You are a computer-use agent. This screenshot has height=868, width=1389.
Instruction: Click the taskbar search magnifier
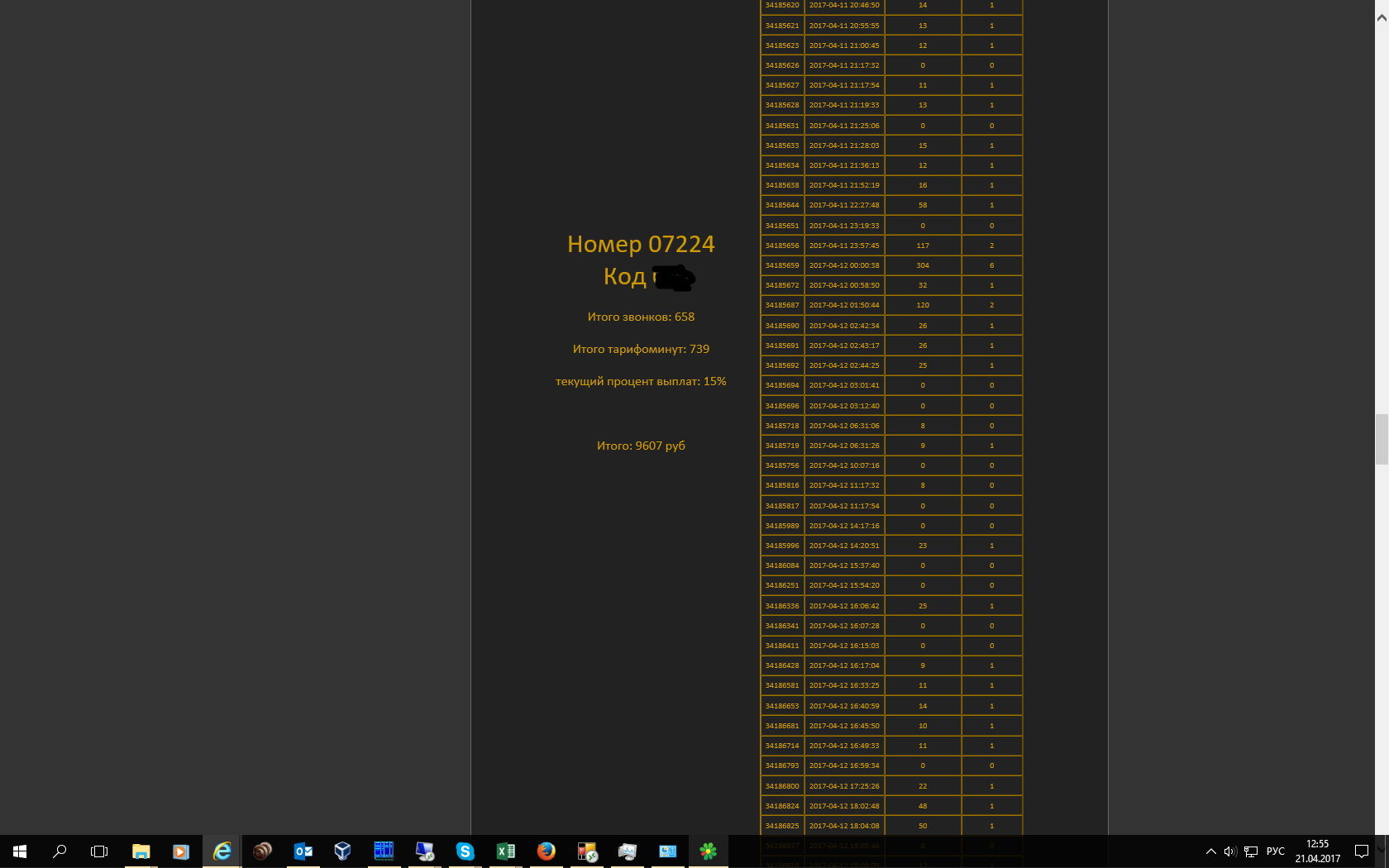tap(60, 851)
